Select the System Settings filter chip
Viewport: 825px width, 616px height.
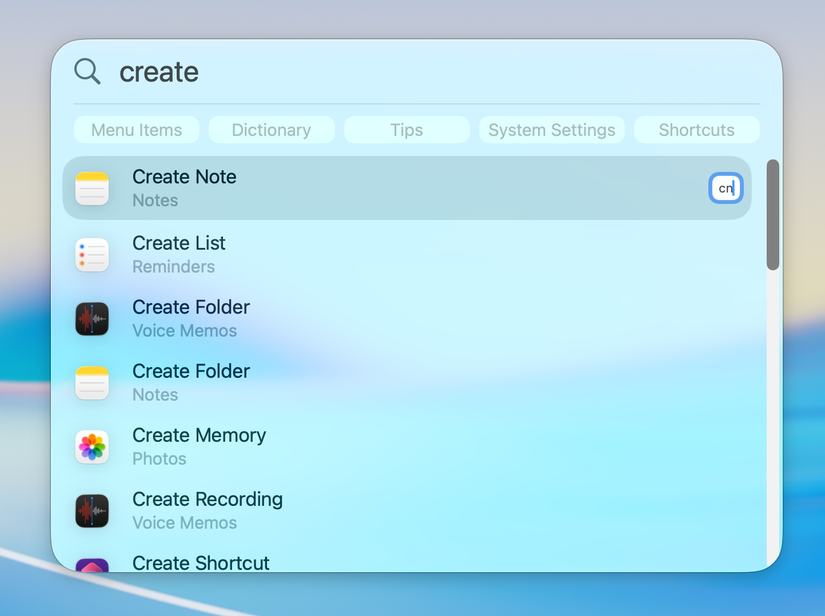(552, 130)
